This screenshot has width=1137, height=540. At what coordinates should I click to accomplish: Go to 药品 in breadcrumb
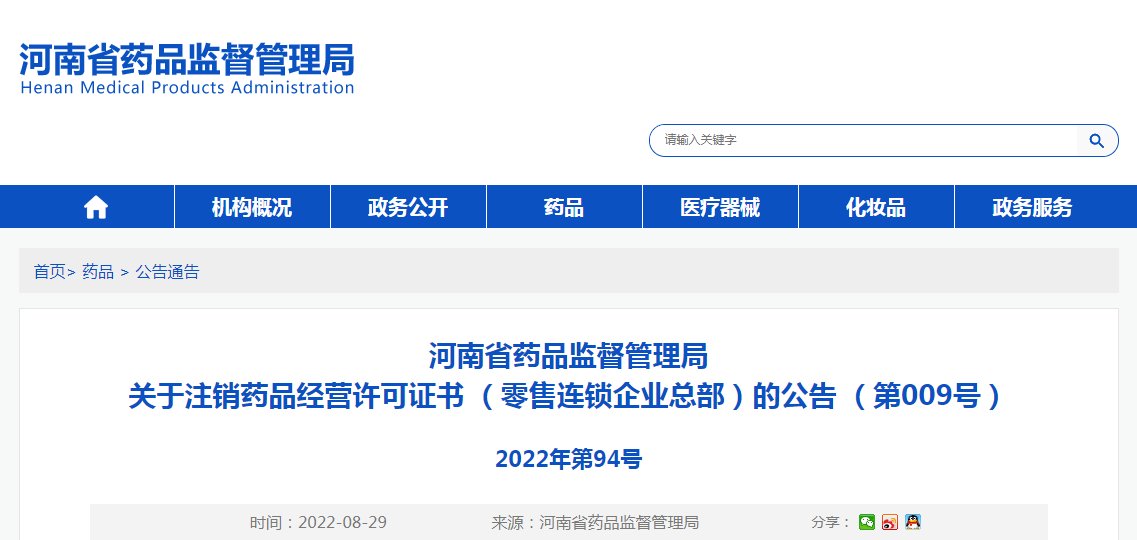tap(98, 273)
